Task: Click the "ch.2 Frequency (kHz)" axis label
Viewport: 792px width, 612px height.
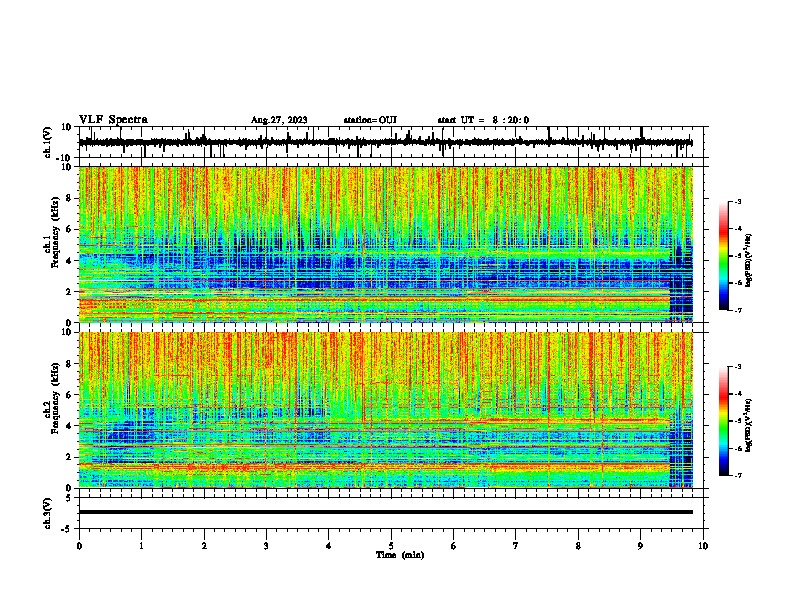Action: [51, 398]
